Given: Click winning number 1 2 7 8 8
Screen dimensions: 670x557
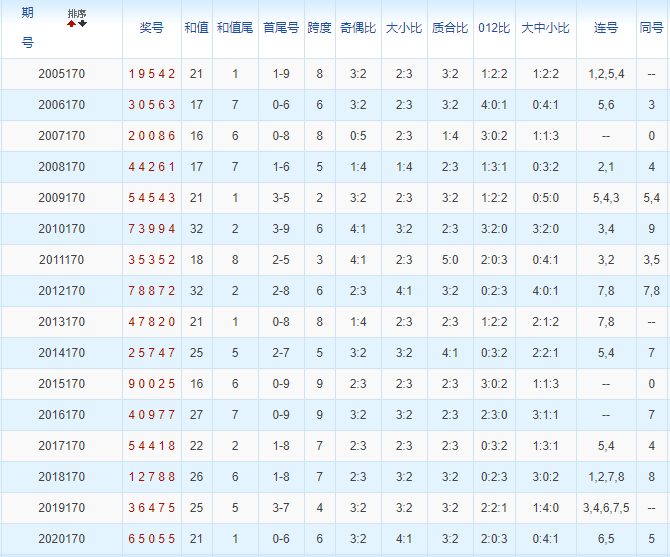Looking at the screenshot, I should tap(152, 477).
